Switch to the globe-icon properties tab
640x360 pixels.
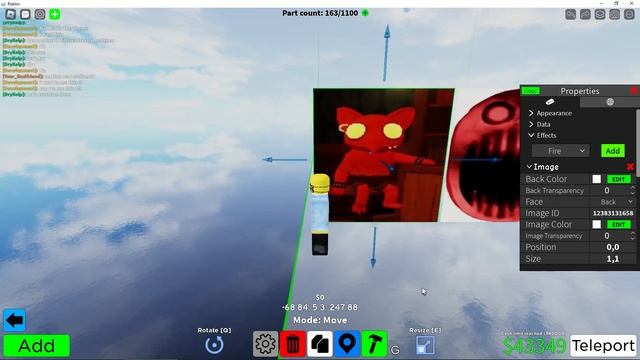[610, 102]
